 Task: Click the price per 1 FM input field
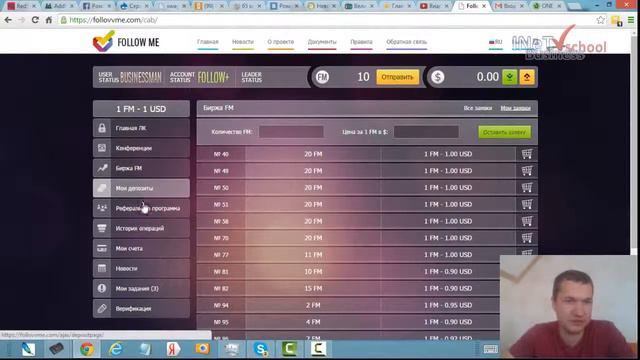pyautogui.click(x=426, y=132)
